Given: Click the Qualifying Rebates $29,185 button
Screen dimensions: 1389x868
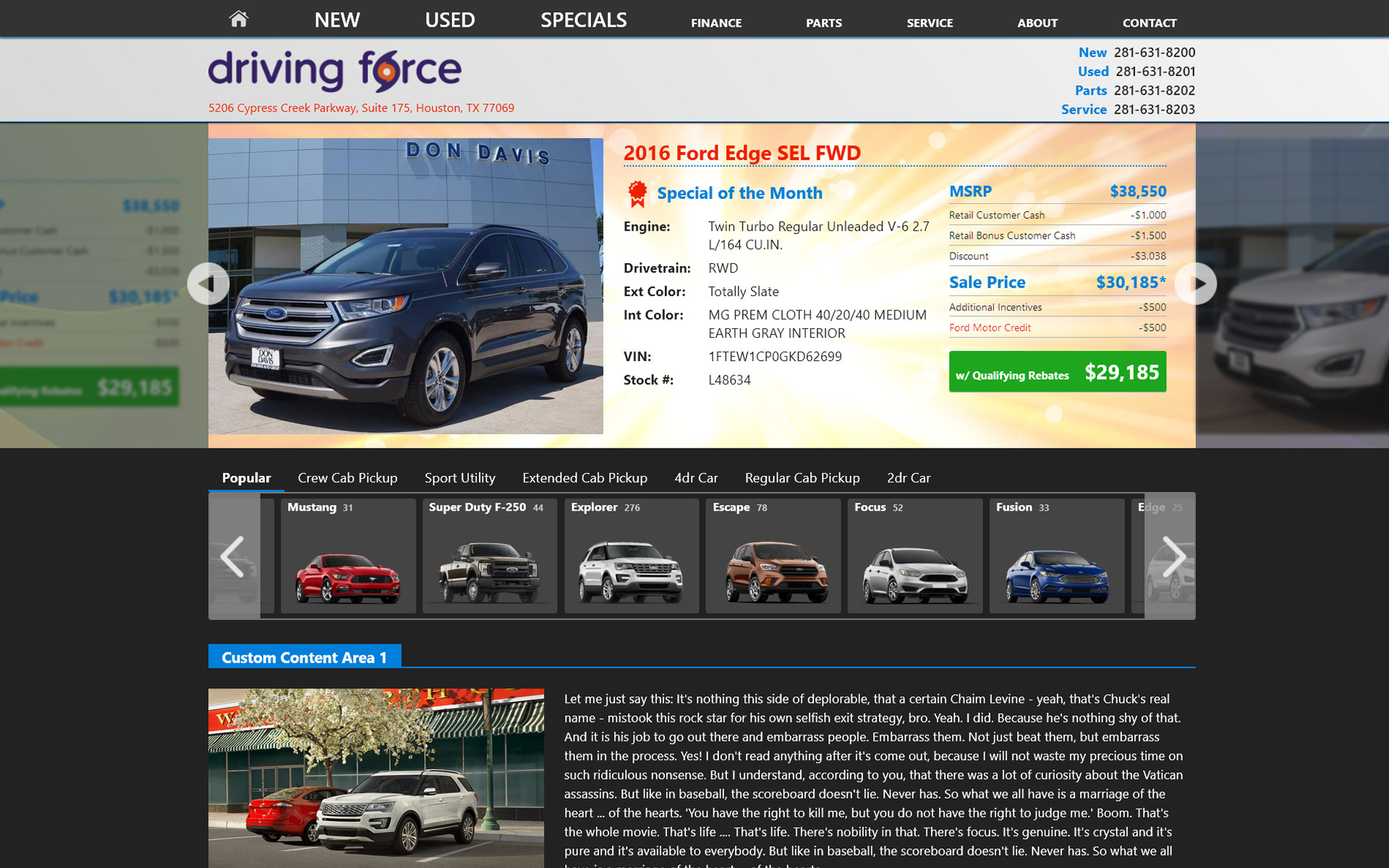Looking at the screenshot, I should click(1058, 372).
